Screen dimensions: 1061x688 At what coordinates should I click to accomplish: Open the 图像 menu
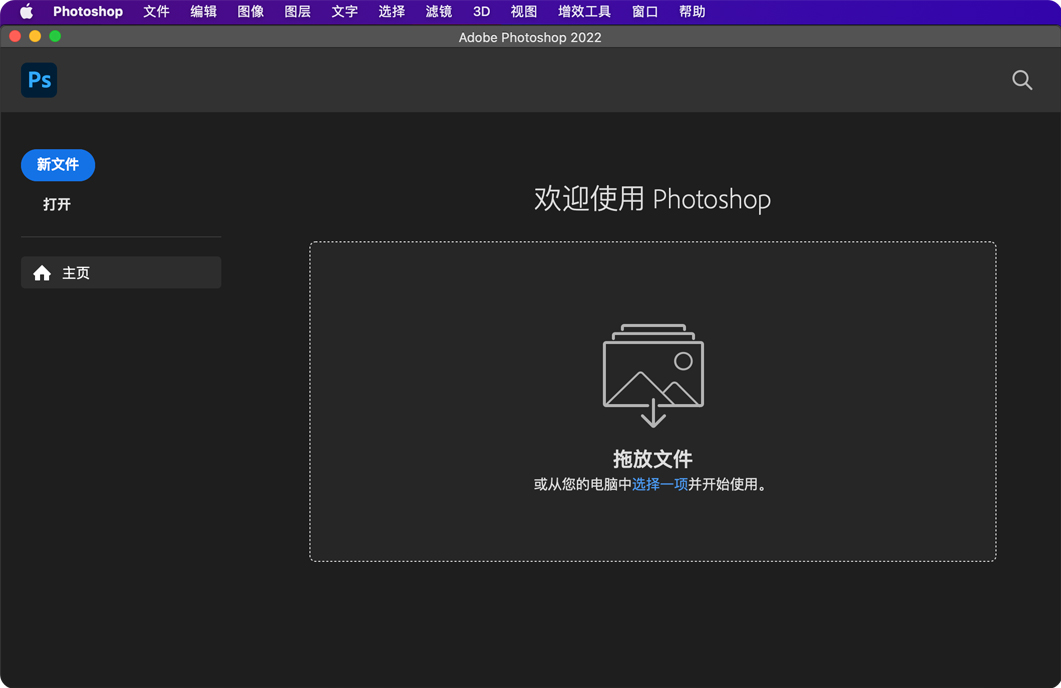click(x=250, y=11)
